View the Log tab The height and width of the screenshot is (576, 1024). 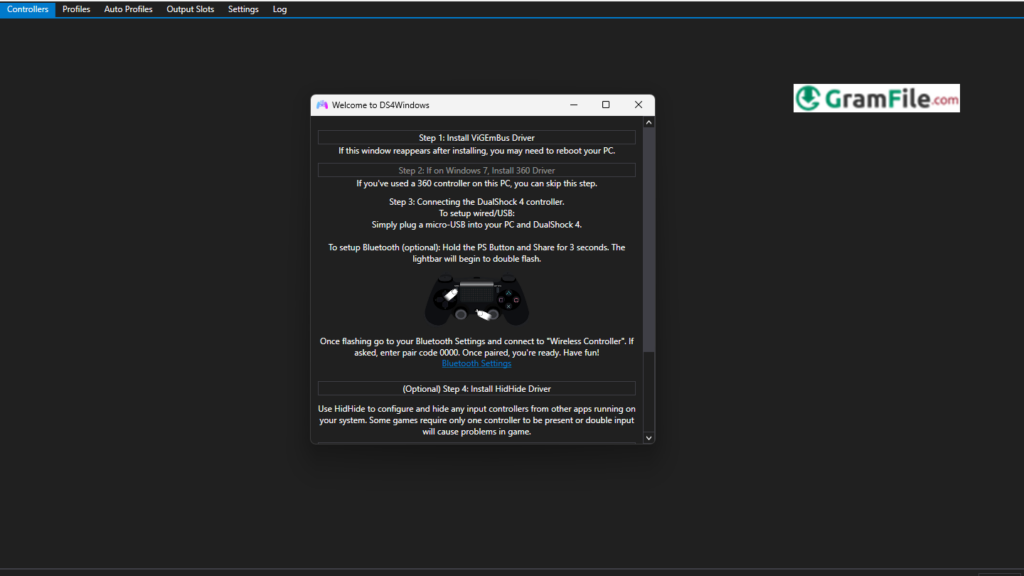coord(279,8)
